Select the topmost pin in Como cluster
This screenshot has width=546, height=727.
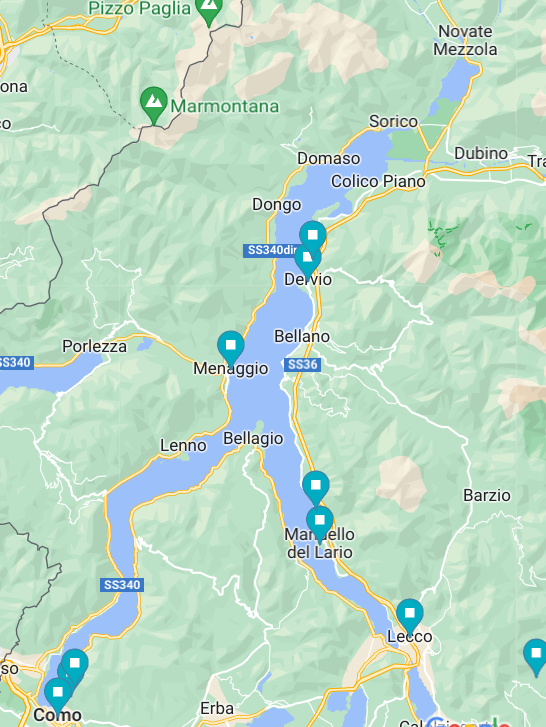click(75, 666)
